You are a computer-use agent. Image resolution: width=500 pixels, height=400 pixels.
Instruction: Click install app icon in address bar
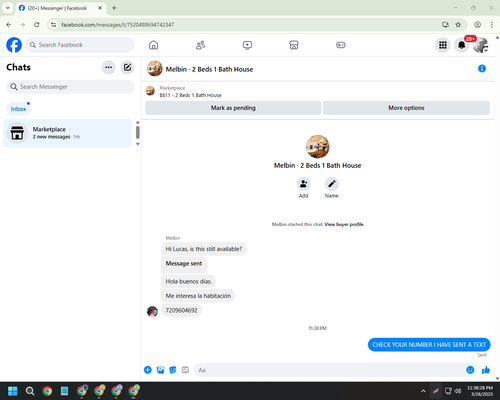pyautogui.click(x=445, y=25)
